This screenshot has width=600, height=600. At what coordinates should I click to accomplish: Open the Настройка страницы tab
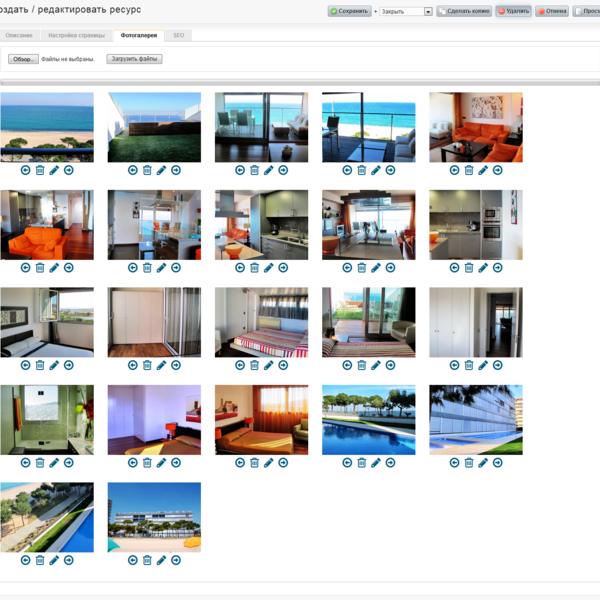tap(77, 35)
